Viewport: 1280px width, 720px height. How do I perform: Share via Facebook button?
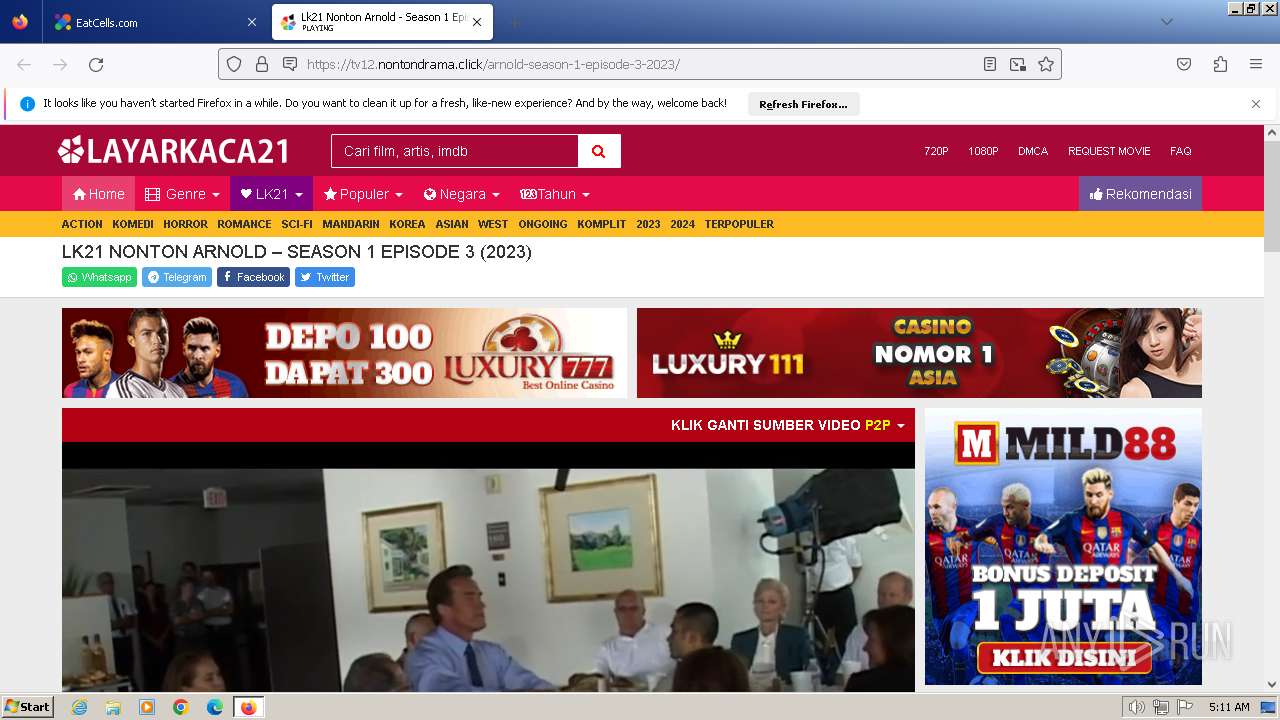click(253, 277)
